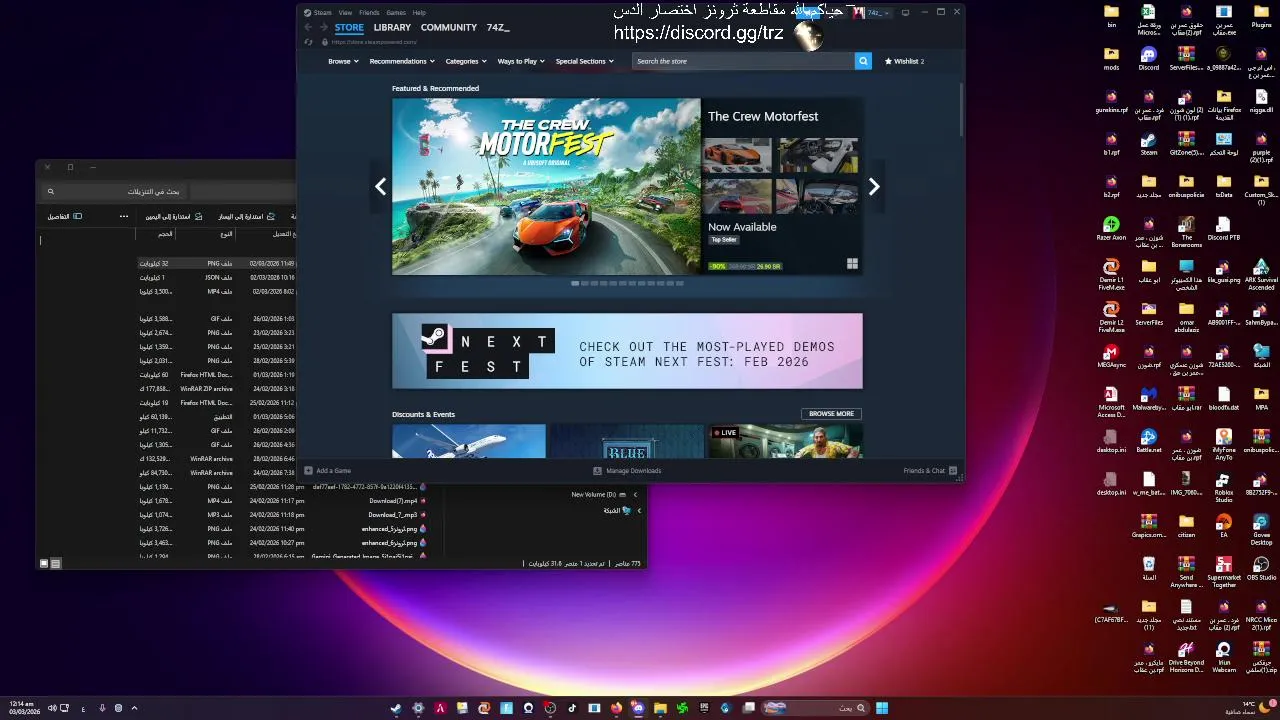Click Add a Game
The height and width of the screenshot is (720, 1280).
(x=328, y=471)
